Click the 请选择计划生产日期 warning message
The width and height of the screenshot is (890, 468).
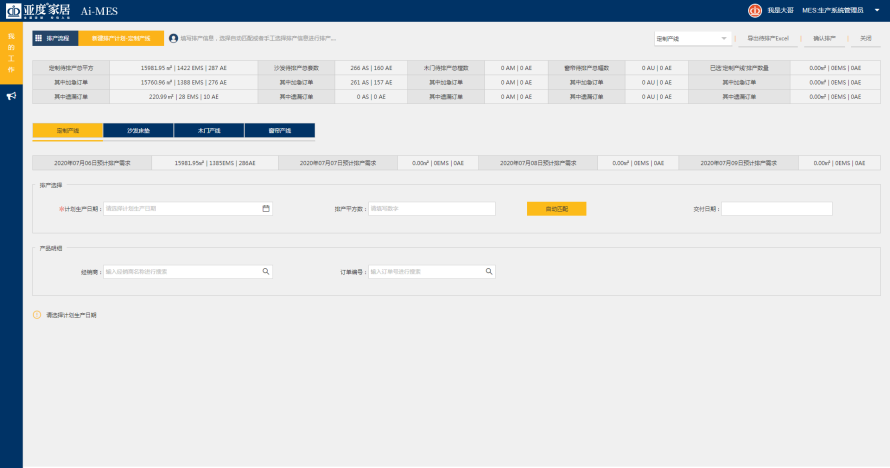point(72,315)
